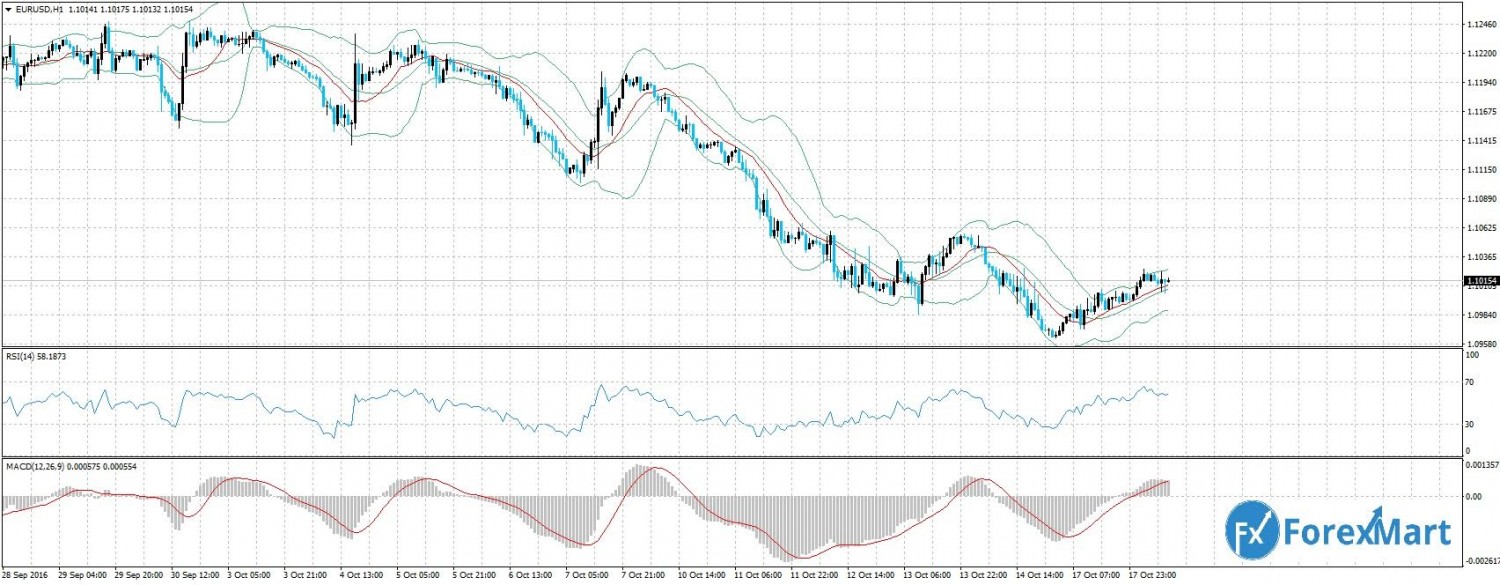Click the MACD 0.001357 scale label
The image size is (1500, 585).
[x=1481, y=466]
